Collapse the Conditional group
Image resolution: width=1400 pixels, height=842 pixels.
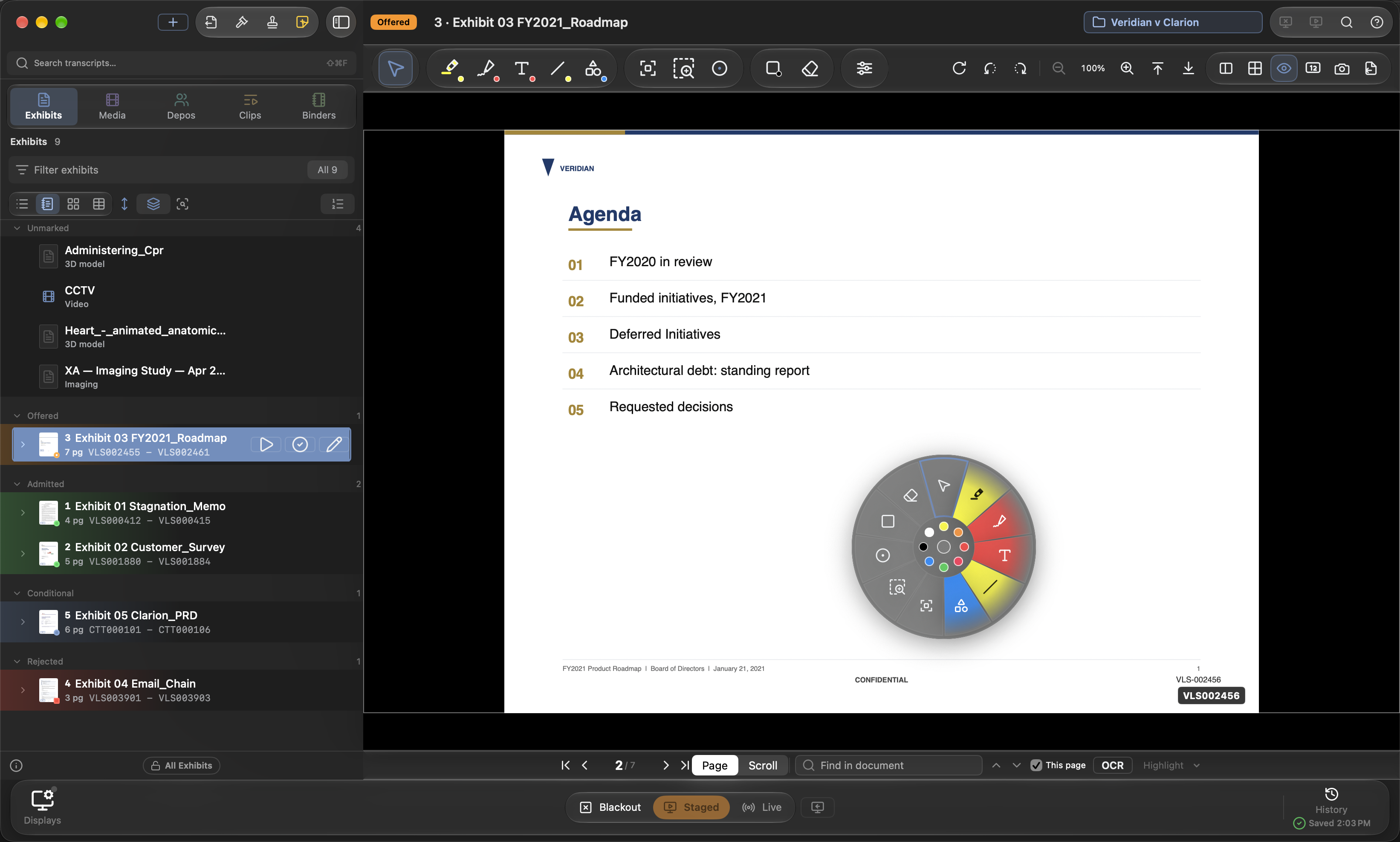pyautogui.click(x=17, y=593)
